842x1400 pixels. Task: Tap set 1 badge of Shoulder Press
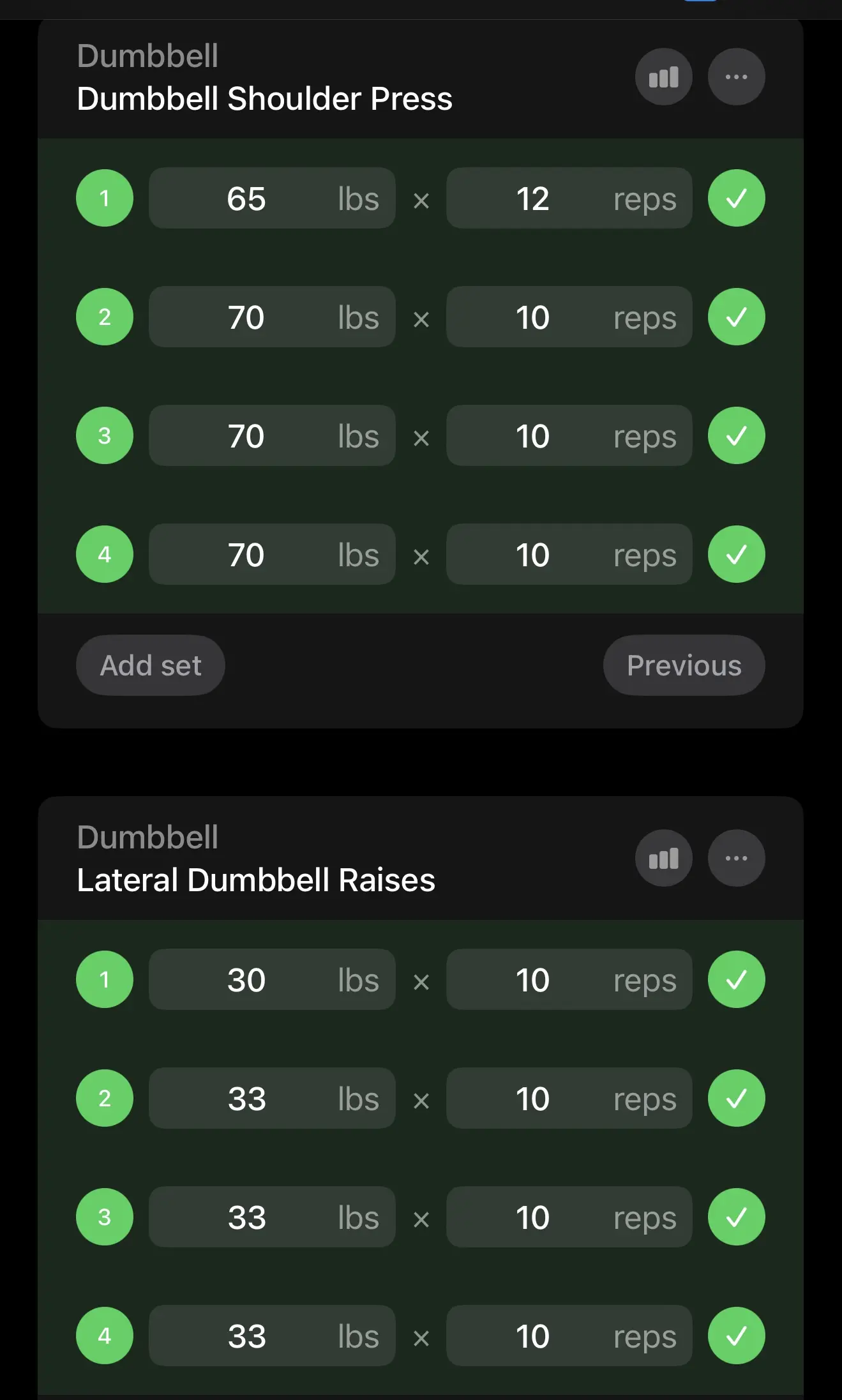click(105, 199)
